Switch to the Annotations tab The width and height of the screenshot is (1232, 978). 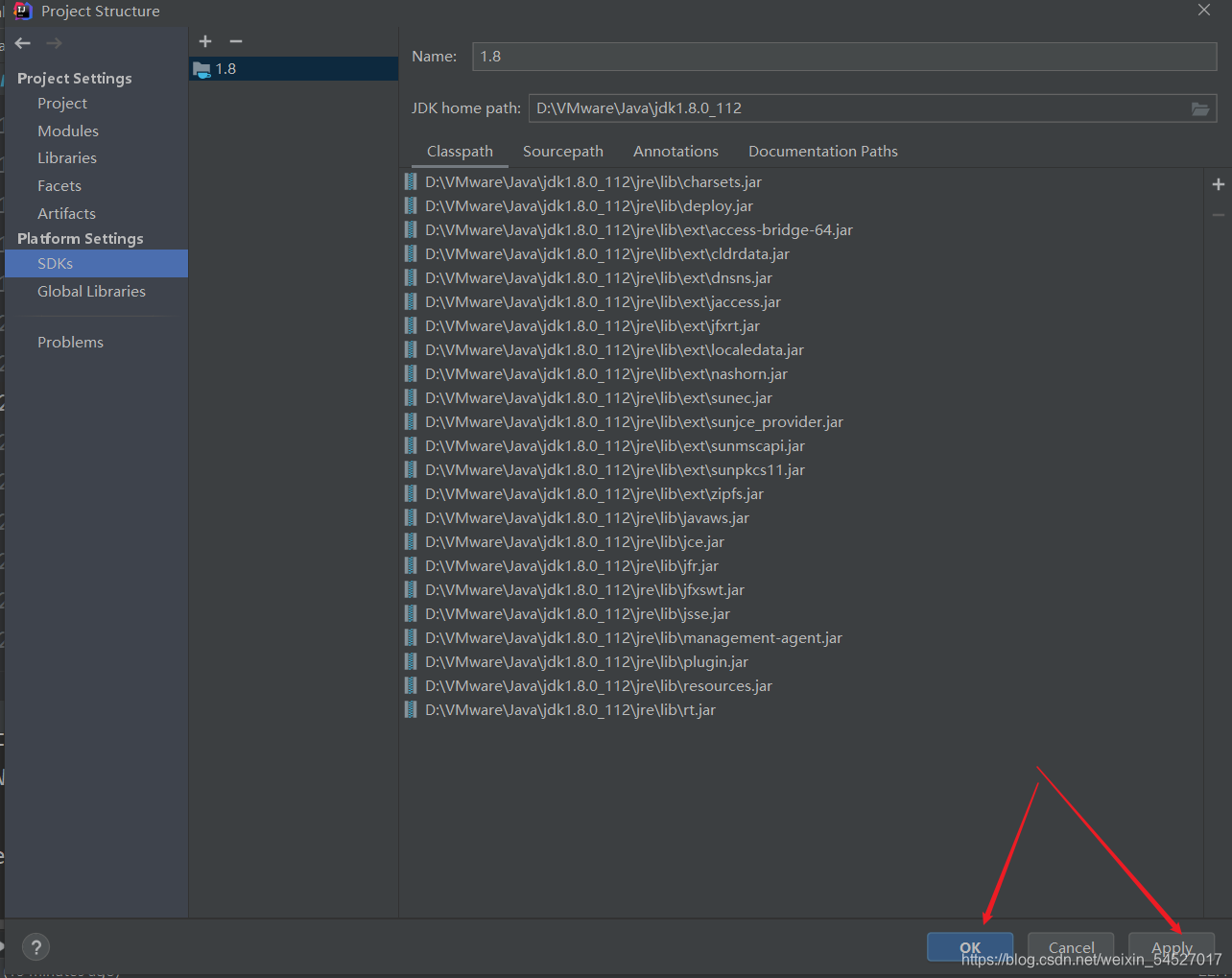point(675,151)
